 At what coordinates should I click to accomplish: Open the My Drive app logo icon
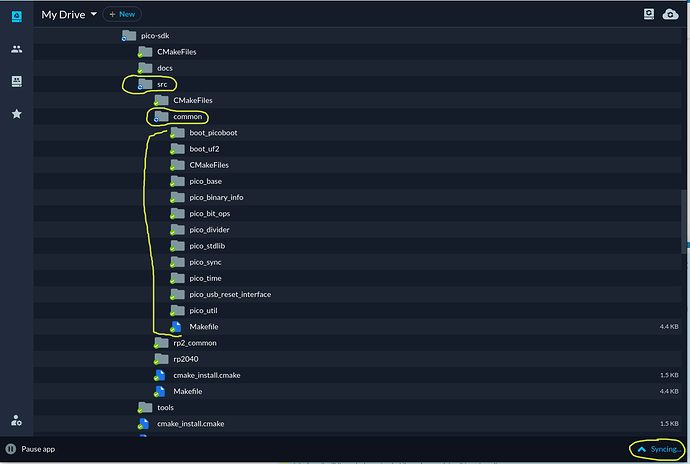pyautogui.click(x=16, y=16)
